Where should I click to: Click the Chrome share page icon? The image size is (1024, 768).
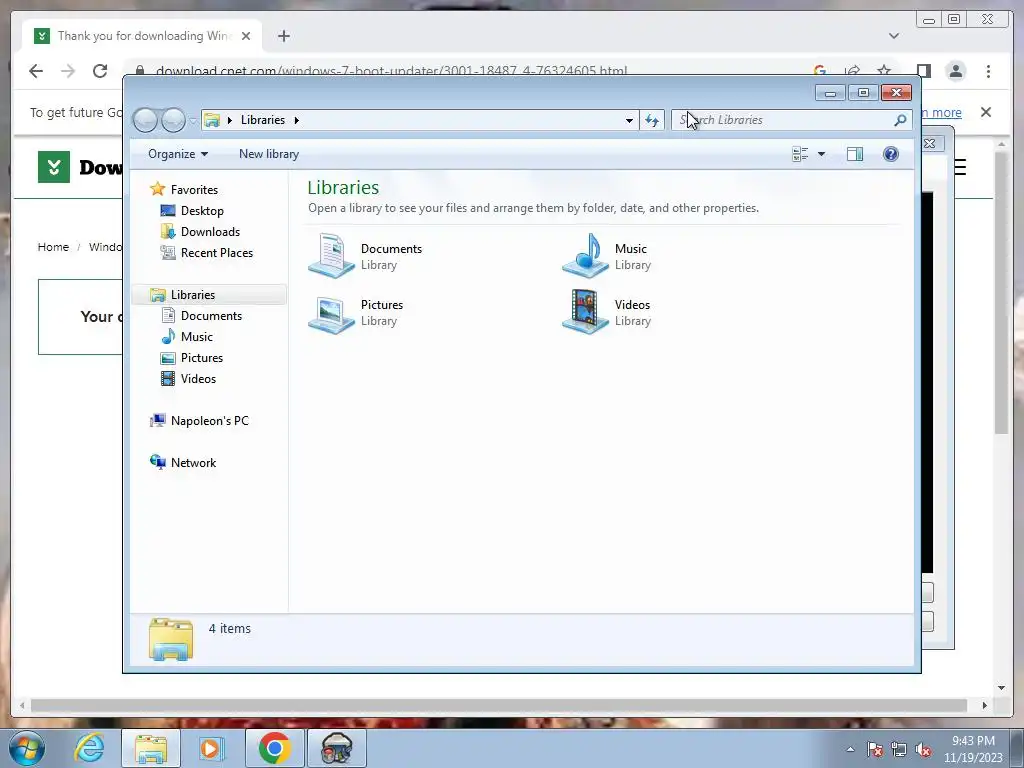tap(852, 71)
